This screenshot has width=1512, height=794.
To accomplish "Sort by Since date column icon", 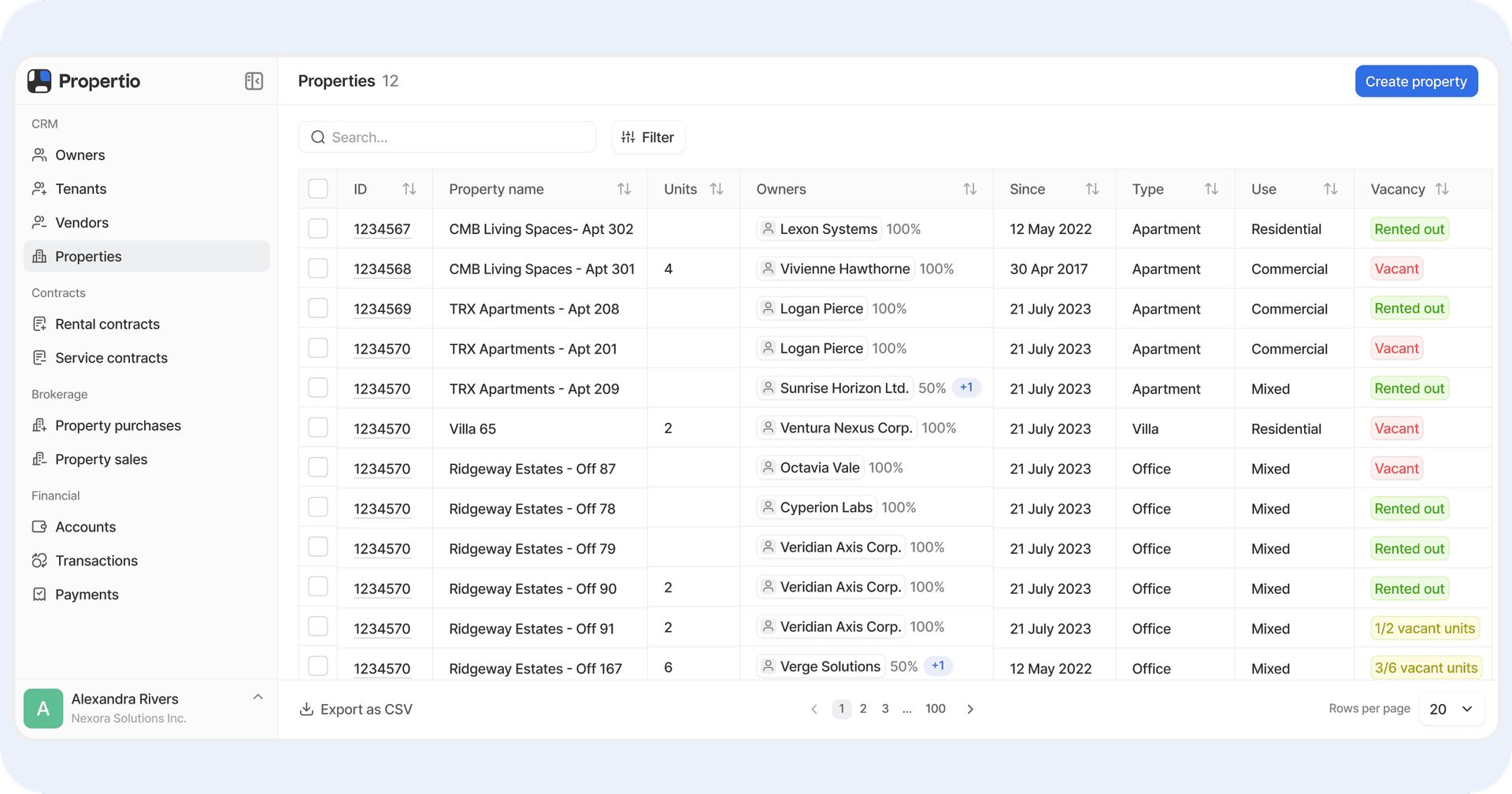I will click(x=1091, y=189).
